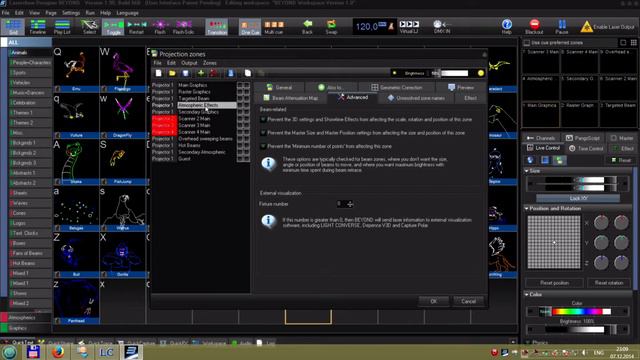The image size is (640, 360).
Task: Toggle first checkbox in Main Graphics row
Action: coord(240,85)
